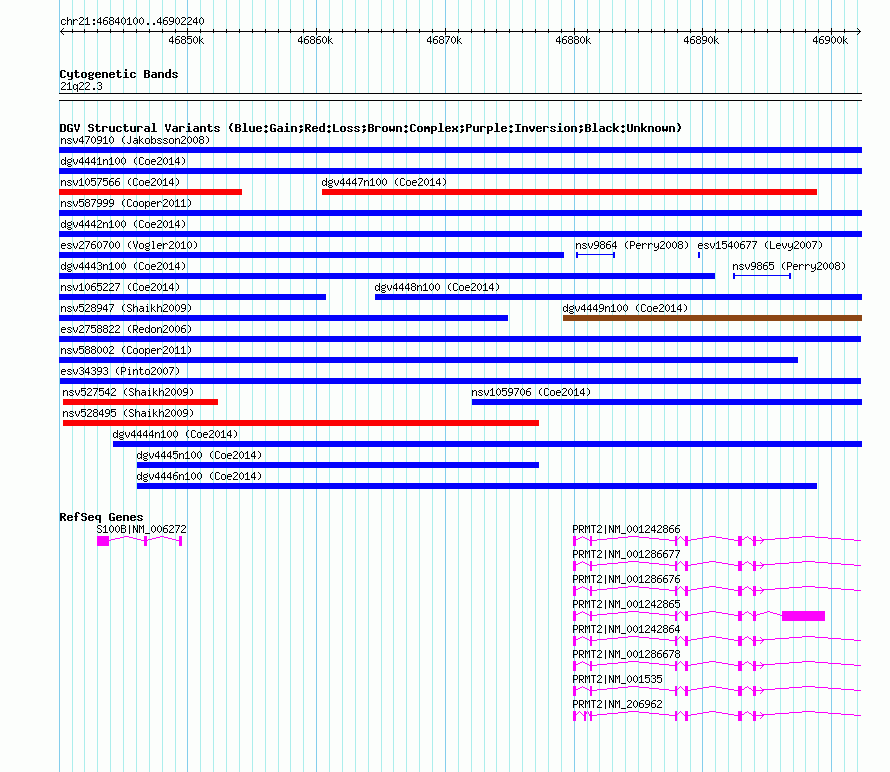Click the 46850k ruler label
Screen dimensions: 890x772
point(186,40)
